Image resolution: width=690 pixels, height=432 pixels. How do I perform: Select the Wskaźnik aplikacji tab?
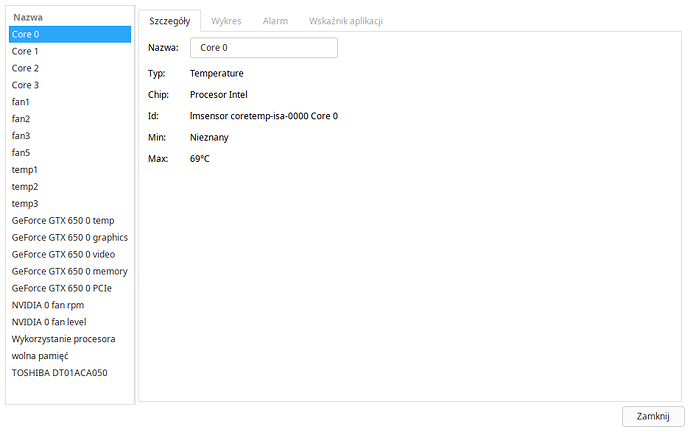click(x=344, y=20)
